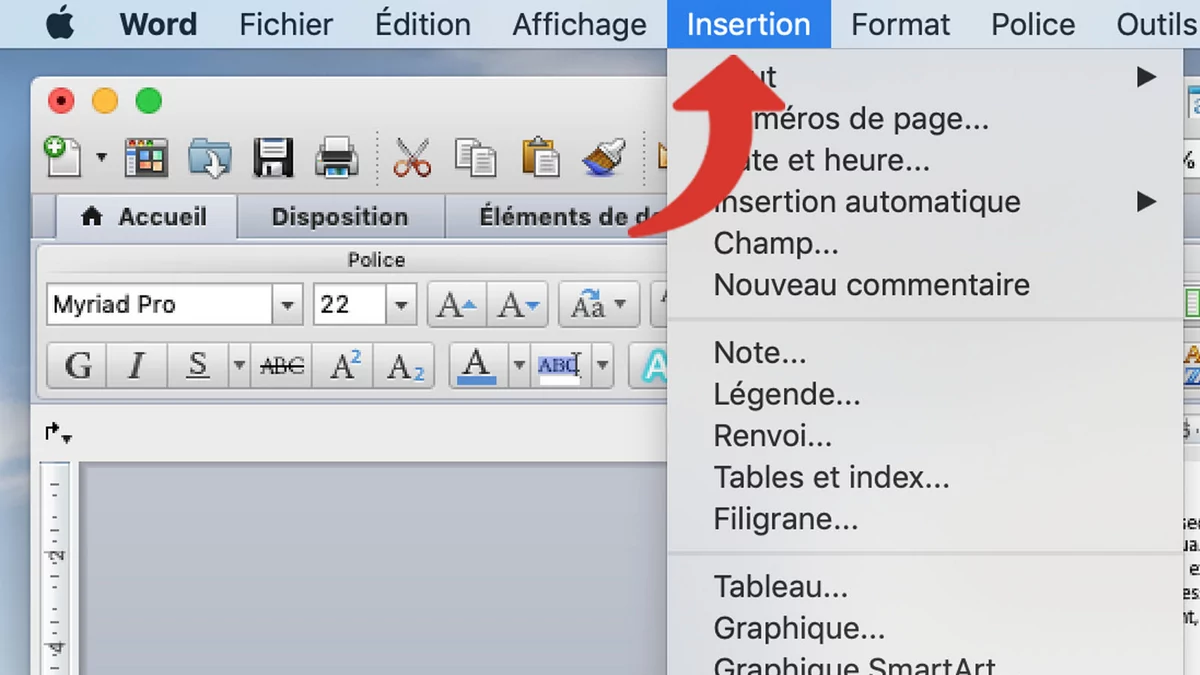1200x675 pixels.
Task: Select Tables et index... menu item
Action: click(925, 478)
